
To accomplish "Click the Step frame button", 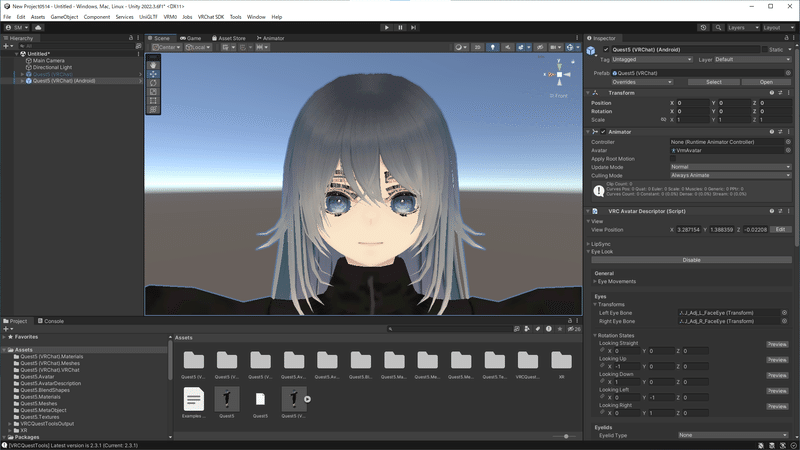I will click(x=413, y=28).
